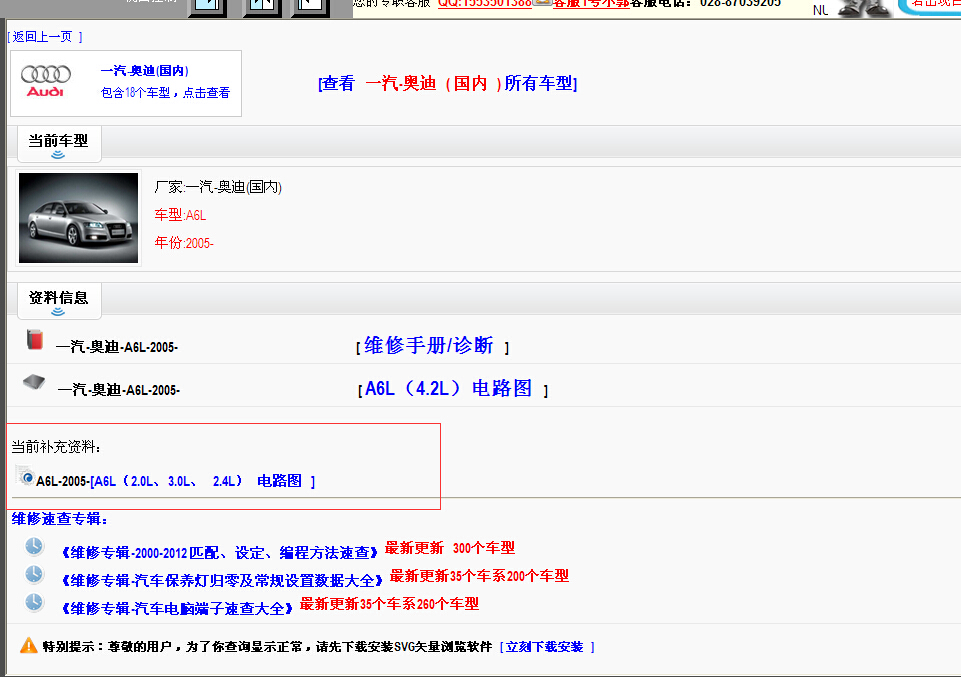Screen dimensions: 961x677
Task: Open the 一汽-奥迪(国内) brand link
Action: pos(145,70)
